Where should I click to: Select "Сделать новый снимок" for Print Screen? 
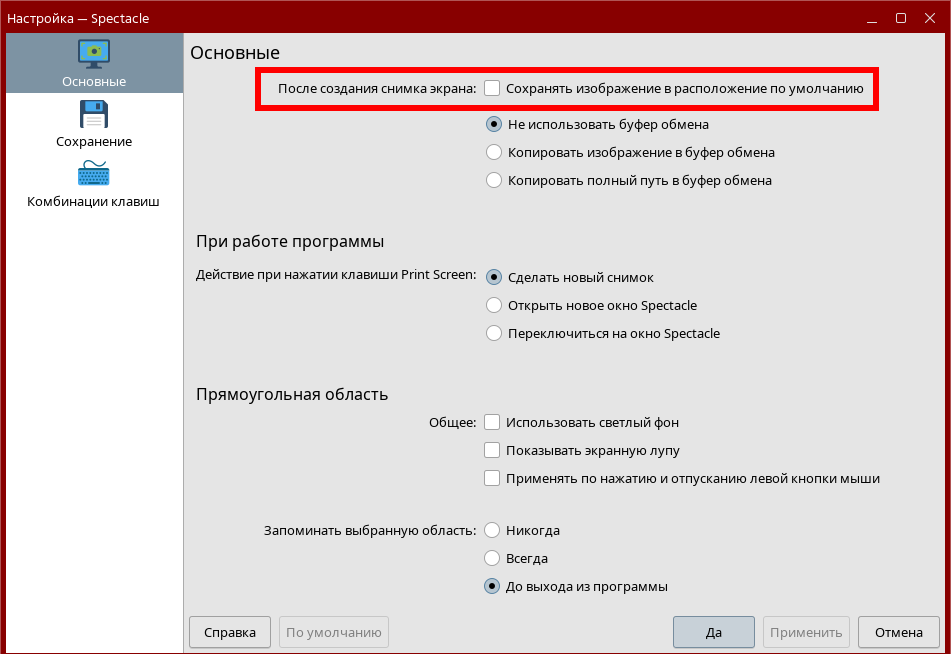(x=493, y=277)
